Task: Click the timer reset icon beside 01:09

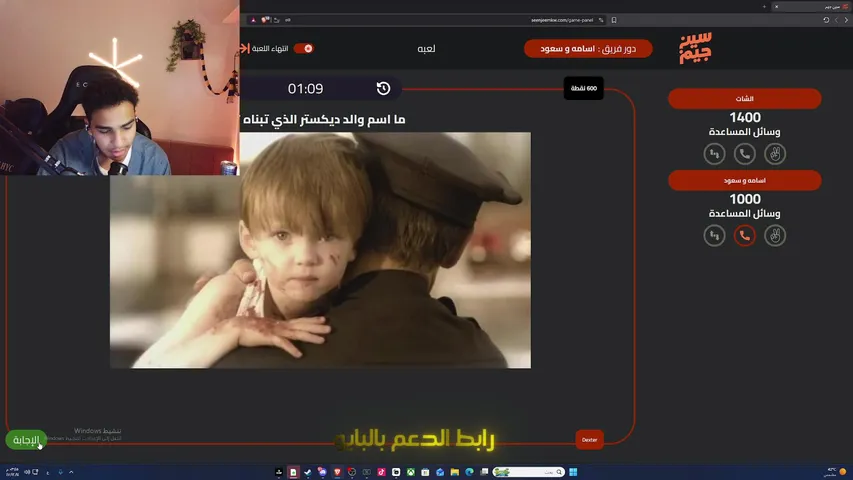Action: [x=383, y=88]
